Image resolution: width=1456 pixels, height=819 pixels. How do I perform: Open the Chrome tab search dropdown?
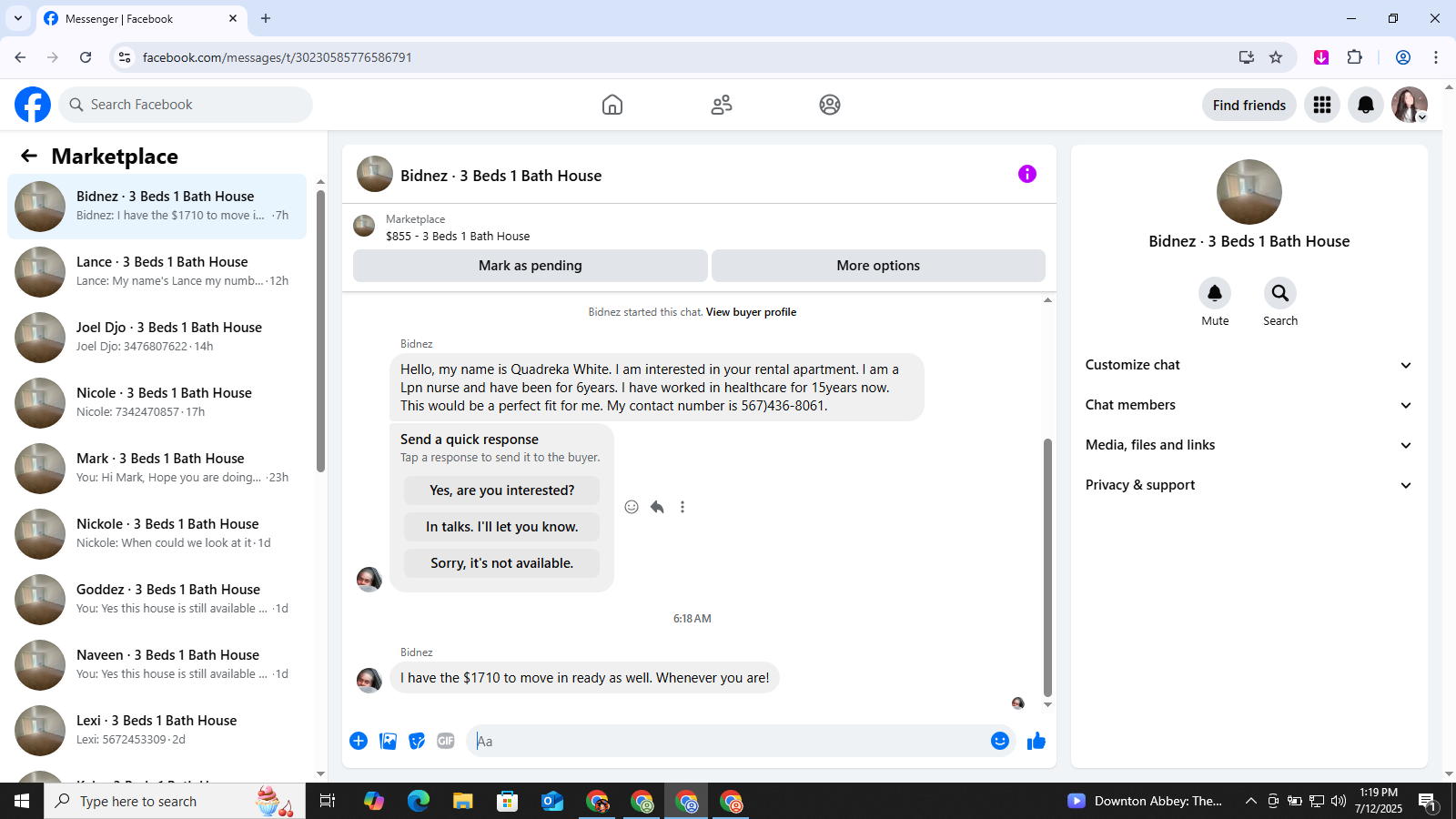click(18, 18)
